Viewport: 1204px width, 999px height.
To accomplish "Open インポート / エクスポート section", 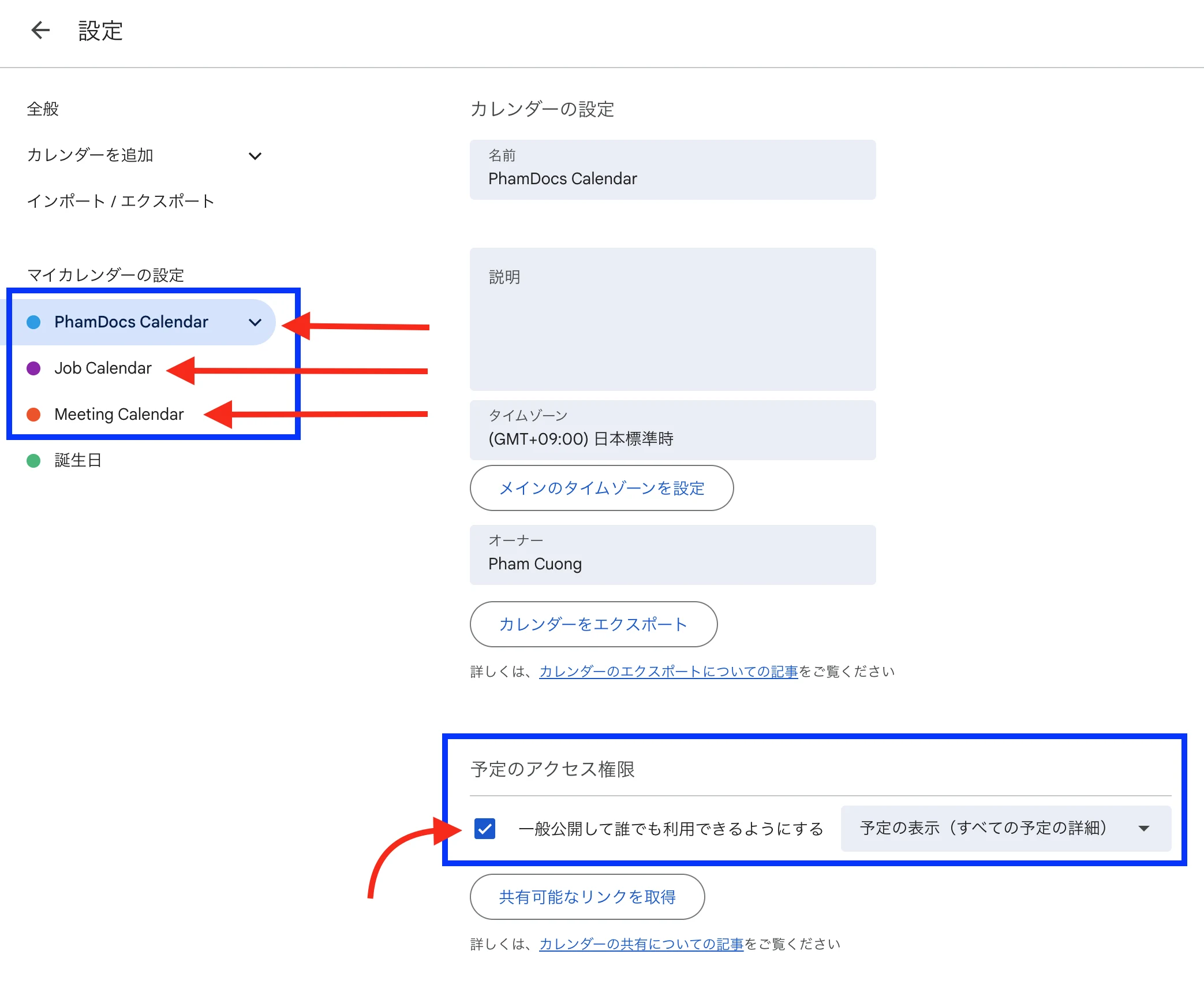I will click(120, 201).
